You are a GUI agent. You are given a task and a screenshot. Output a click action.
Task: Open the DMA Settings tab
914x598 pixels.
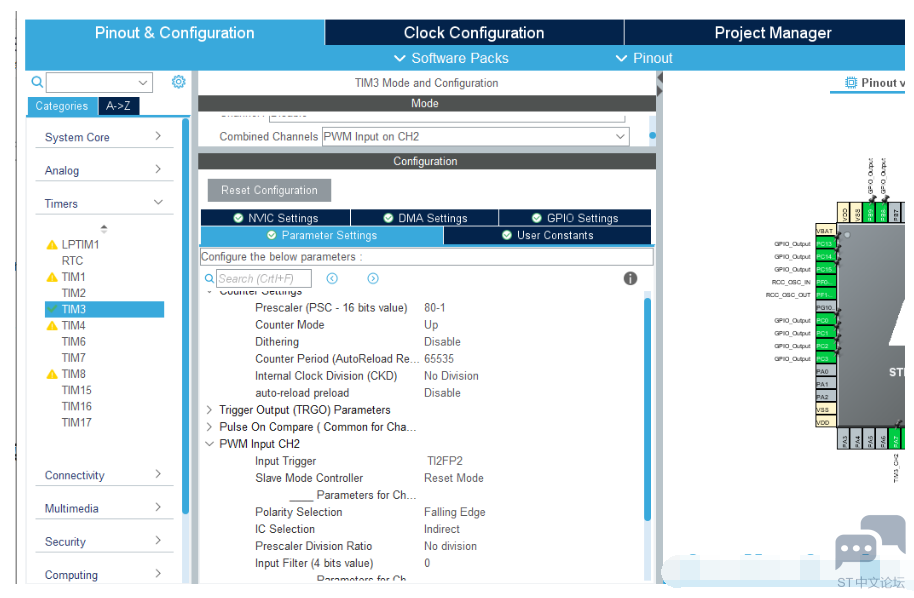[425, 218]
